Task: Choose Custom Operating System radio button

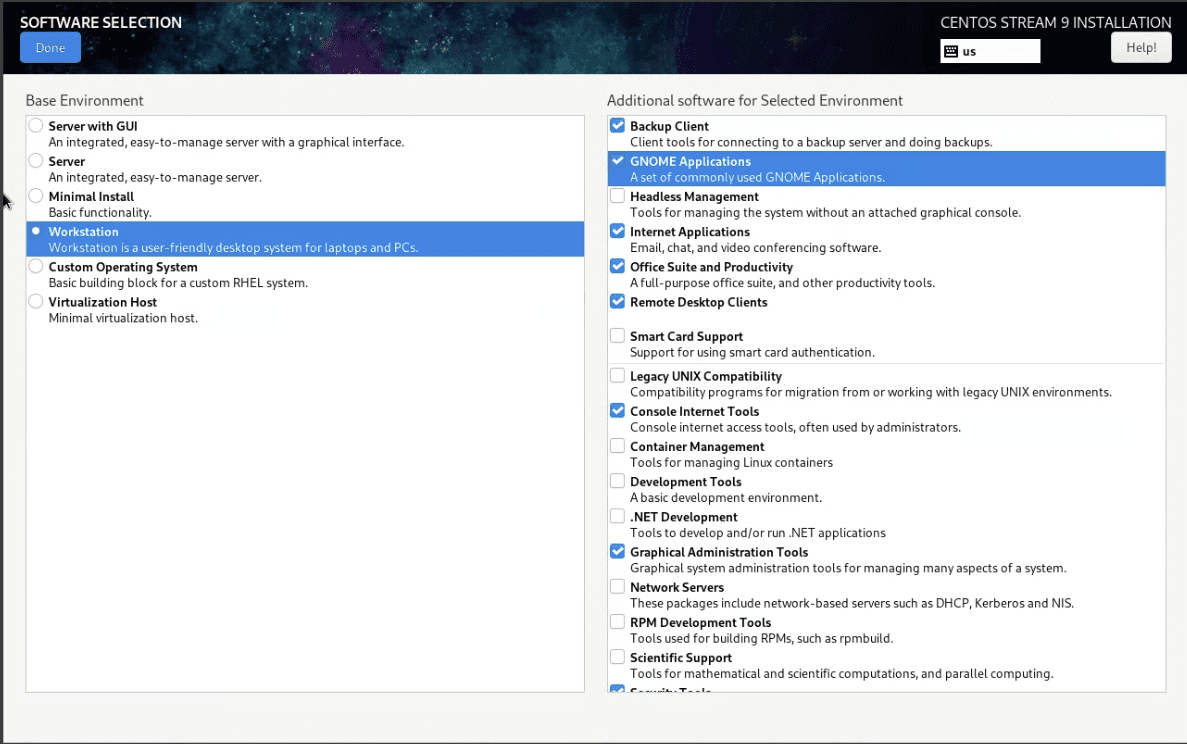Action: pos(36,266)
